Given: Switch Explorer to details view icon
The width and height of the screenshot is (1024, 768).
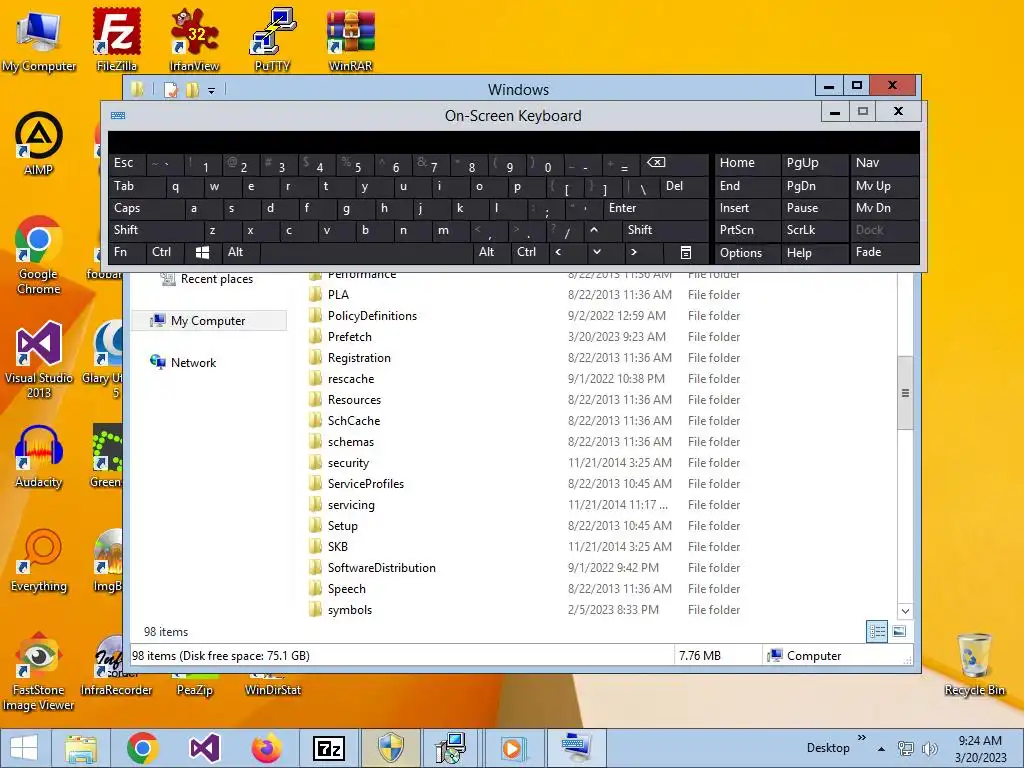Looking at the screenshot, I should point(876,632).
